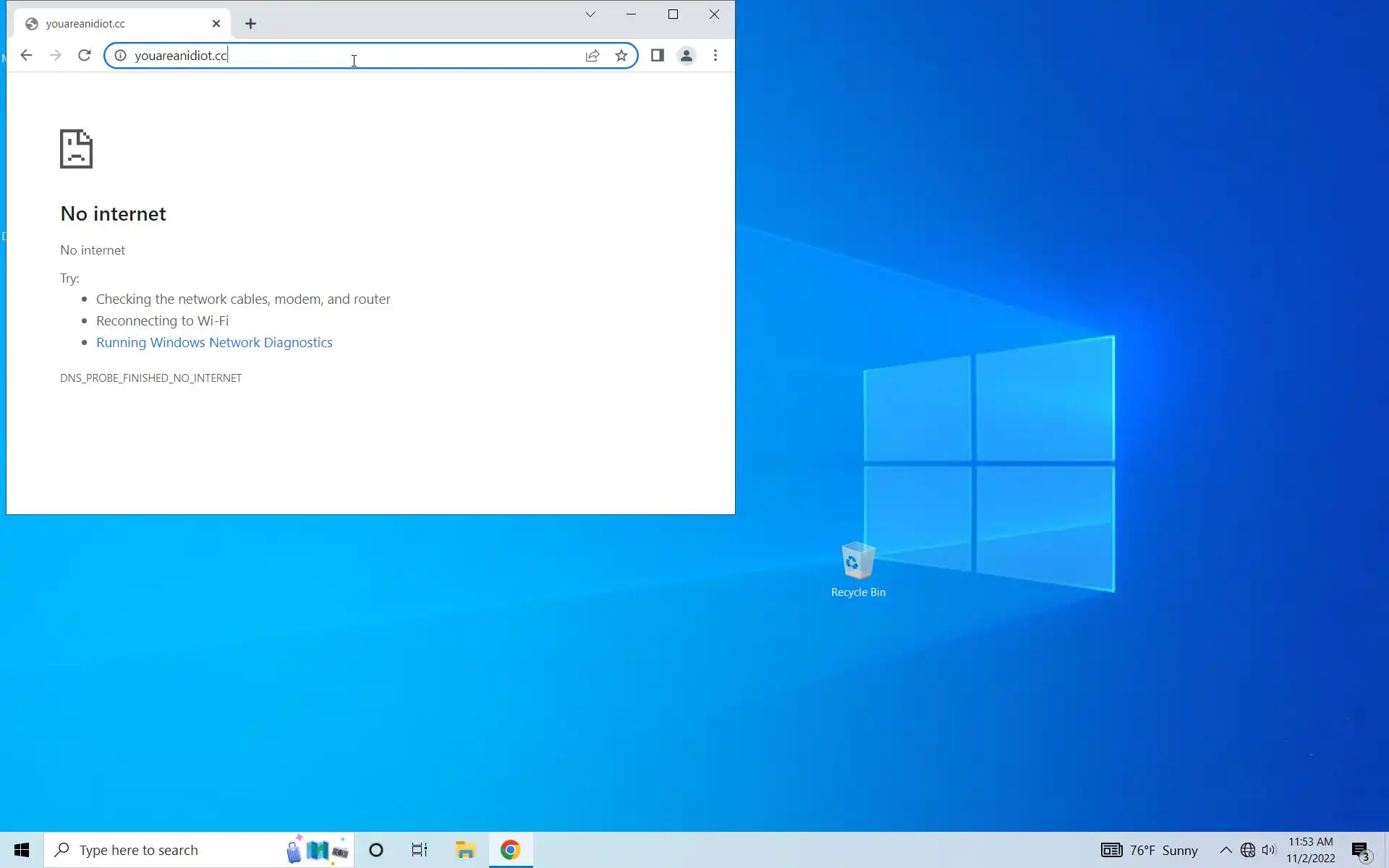Close the youareanidiot.cc tab

coord(216,24)
